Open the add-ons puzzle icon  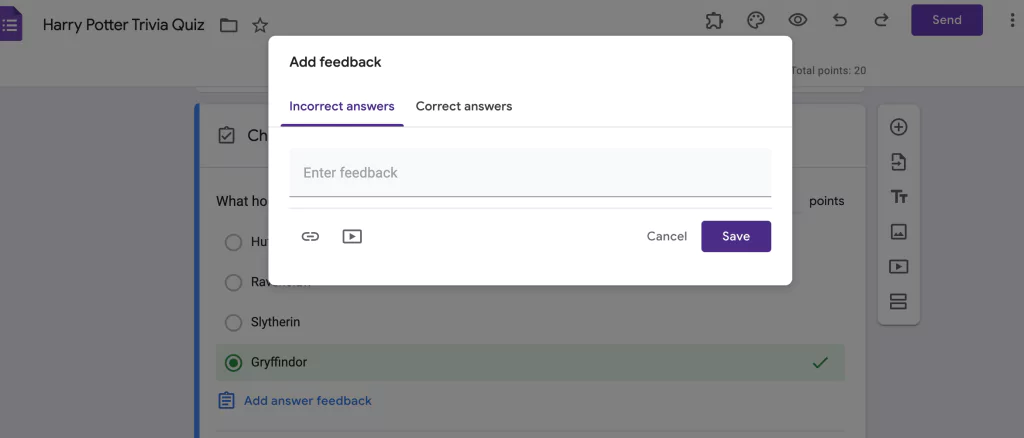714,20
